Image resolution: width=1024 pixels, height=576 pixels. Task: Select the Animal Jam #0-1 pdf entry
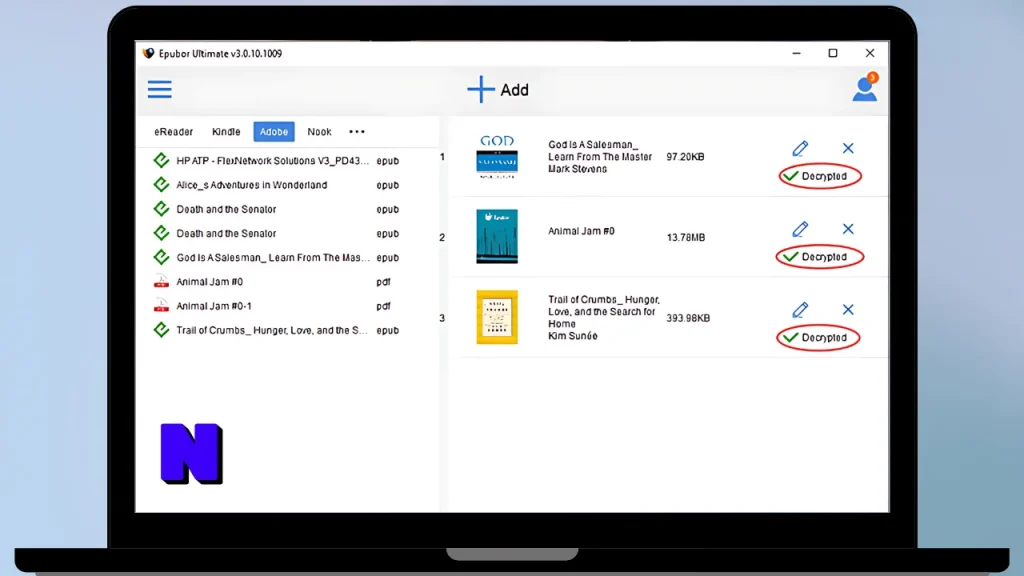click(276, 306)
